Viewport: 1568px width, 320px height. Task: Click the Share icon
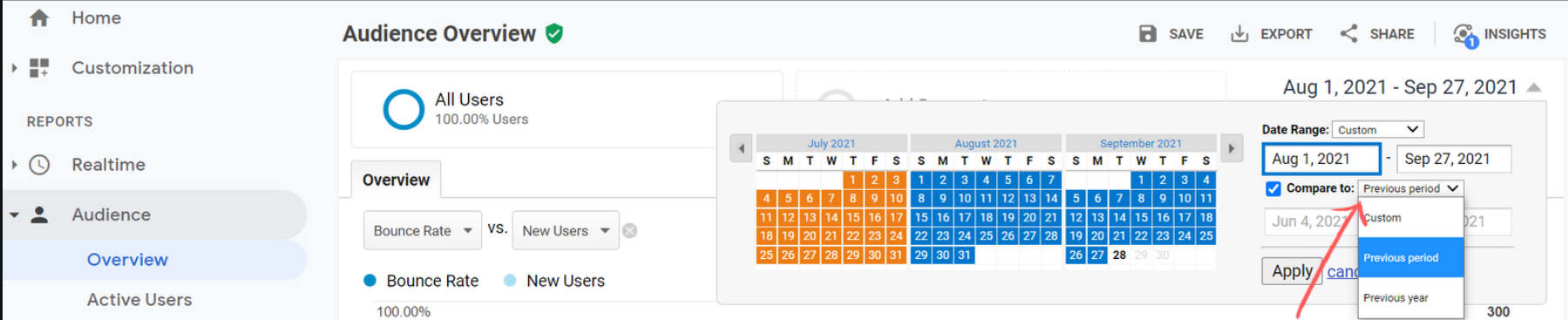coord(1349,34)
